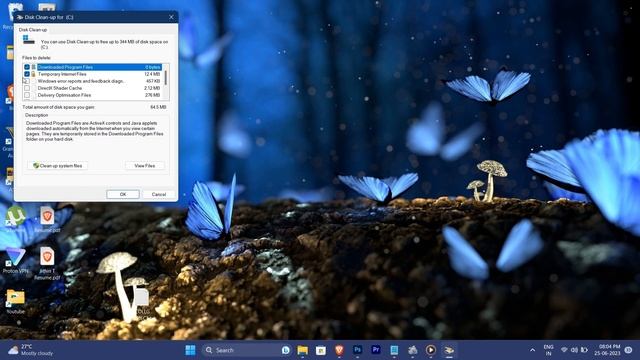Tick the Windows error reports checkbox
Screen dimensions: 640x360
point(27,81)
